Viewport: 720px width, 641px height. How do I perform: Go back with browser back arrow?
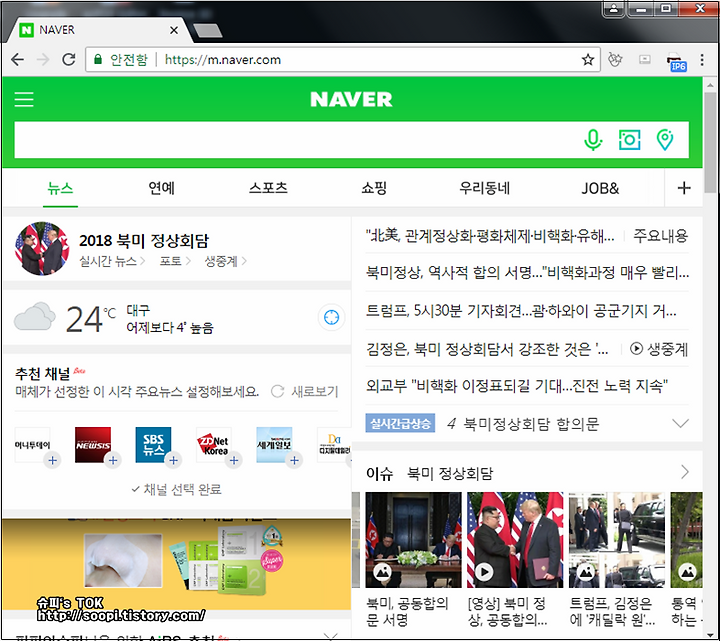click(x=17, y=60)
